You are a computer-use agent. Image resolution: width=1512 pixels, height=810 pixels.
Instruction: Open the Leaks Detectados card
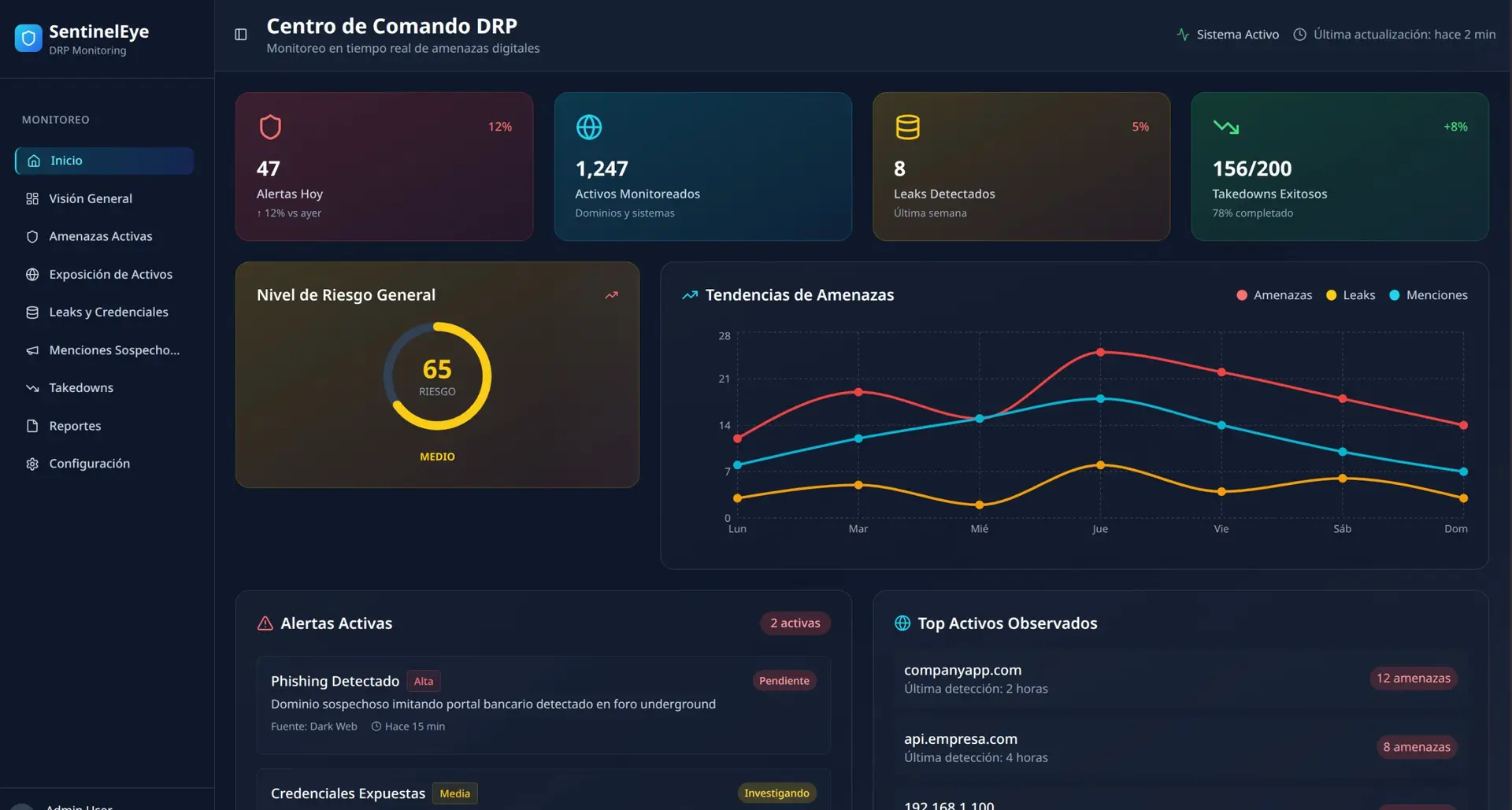pos(1021,167)
